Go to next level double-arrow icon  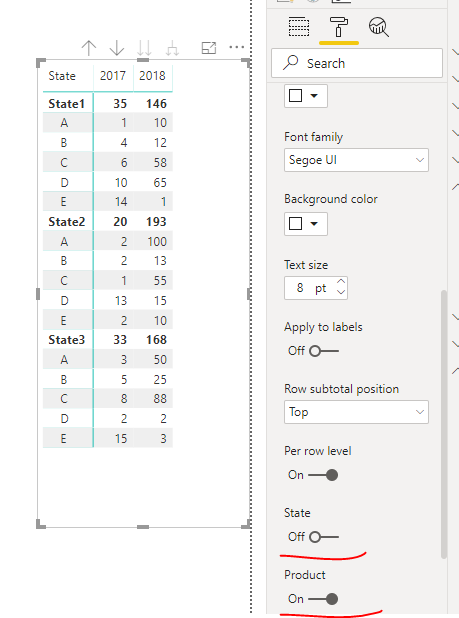tap(144, 48)
